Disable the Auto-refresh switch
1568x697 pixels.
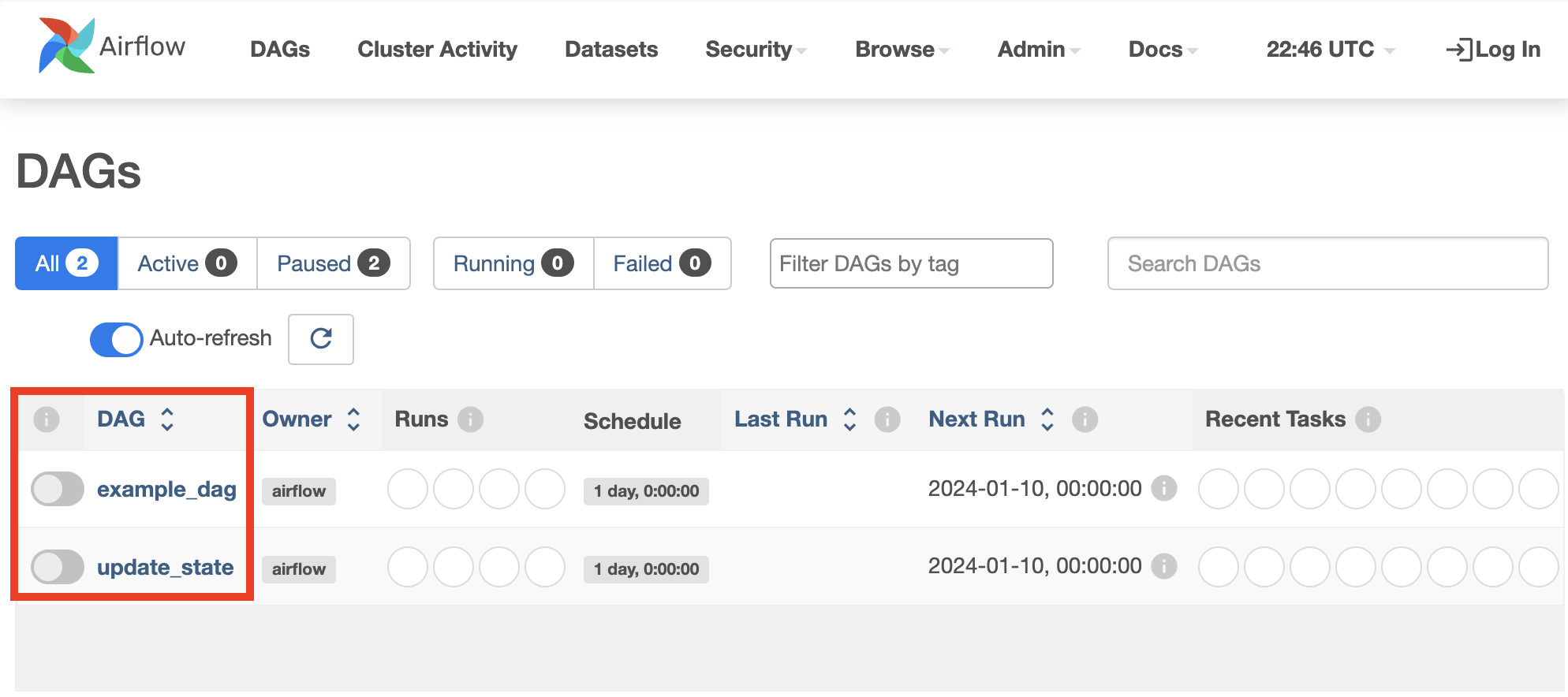coord(117,340)
